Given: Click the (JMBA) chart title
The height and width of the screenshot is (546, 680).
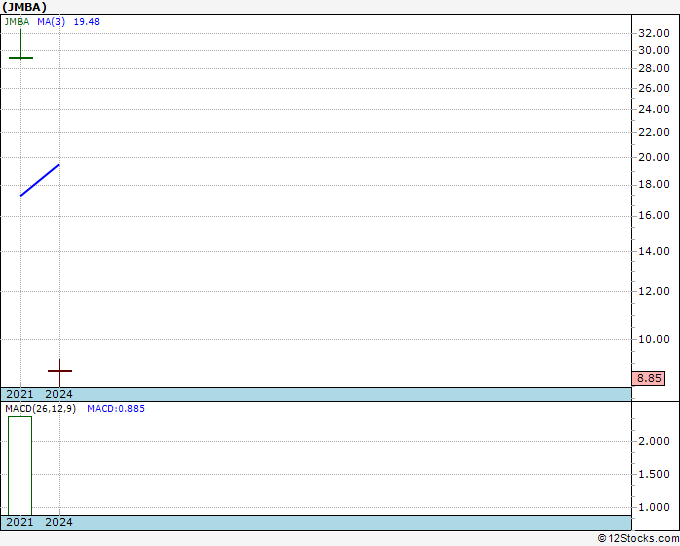Looking at the screenshot, I should click(x=24, y=7).
